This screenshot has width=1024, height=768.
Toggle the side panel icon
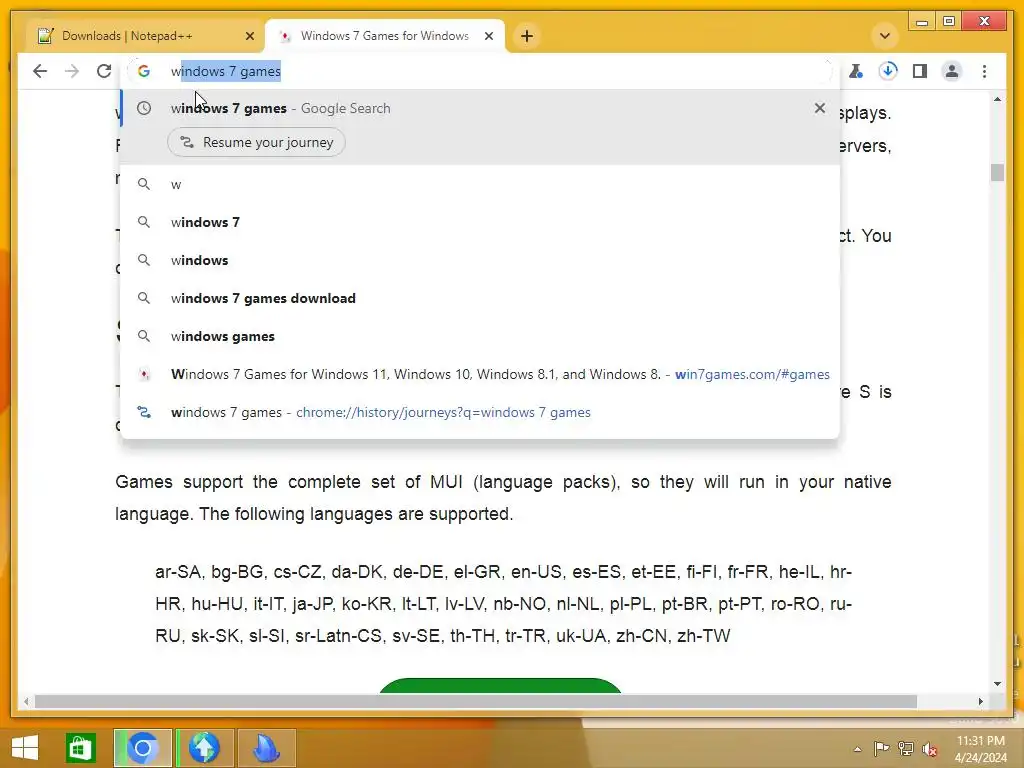pos(920,71)
